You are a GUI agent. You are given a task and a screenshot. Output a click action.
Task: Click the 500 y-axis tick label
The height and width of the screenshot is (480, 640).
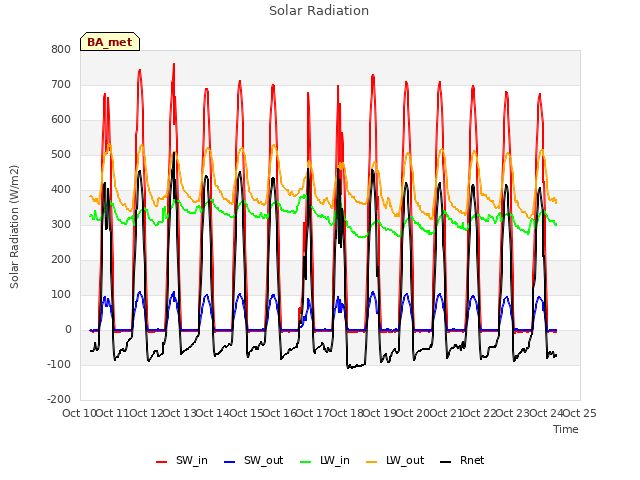(61, 155)
